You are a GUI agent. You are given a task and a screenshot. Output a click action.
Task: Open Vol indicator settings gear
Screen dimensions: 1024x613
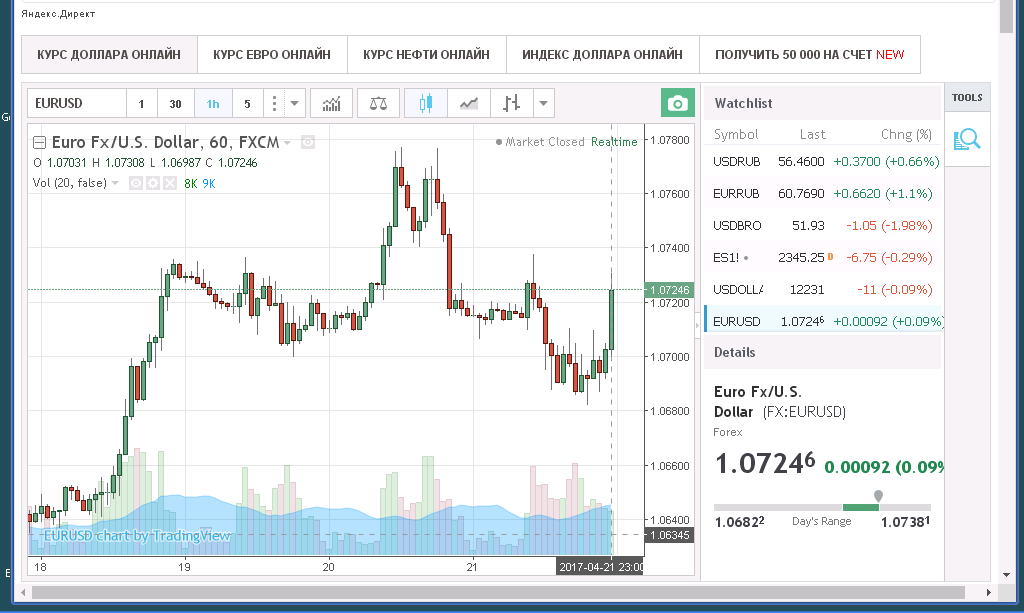[x=153, y=183]
